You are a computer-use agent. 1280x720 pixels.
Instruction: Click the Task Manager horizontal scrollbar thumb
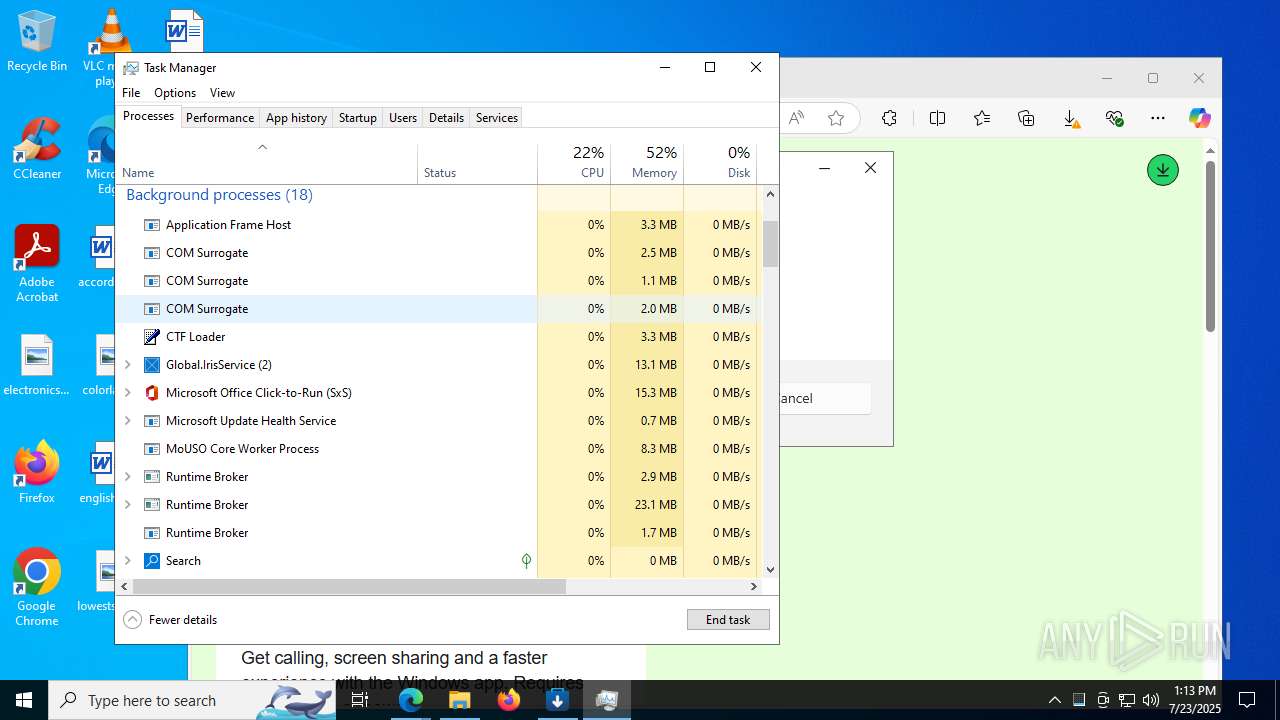(349, 587)
